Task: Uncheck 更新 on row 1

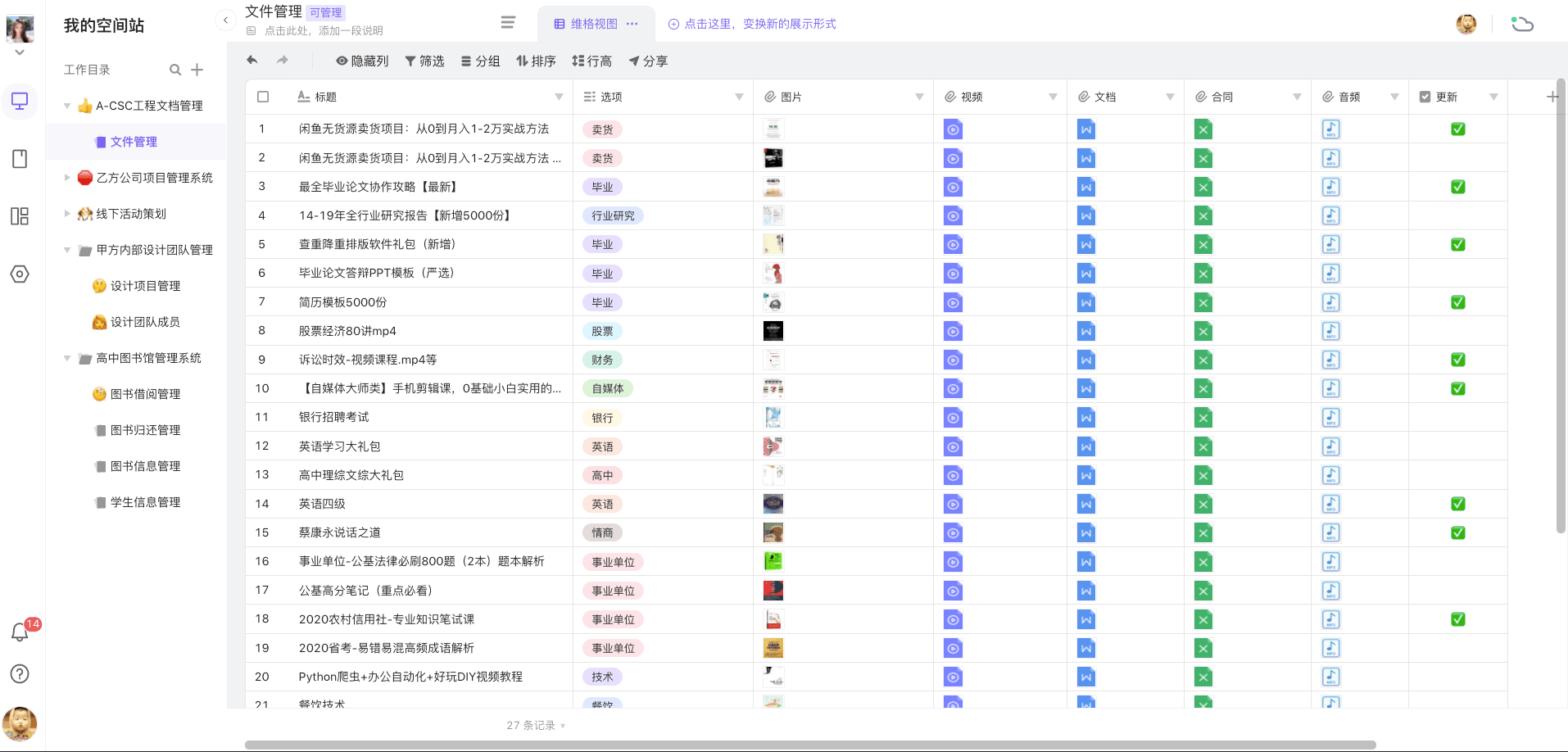Action: coord(1457,129)
